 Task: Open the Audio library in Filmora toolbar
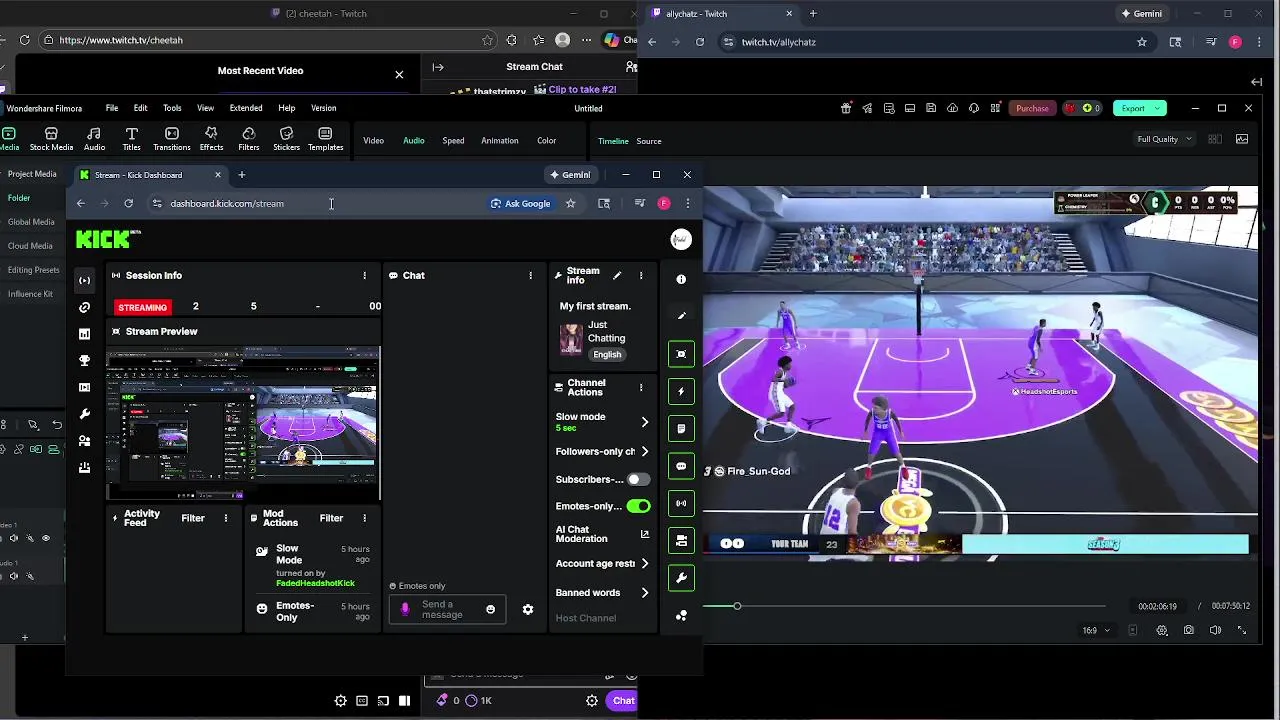[x=94, y=139]
